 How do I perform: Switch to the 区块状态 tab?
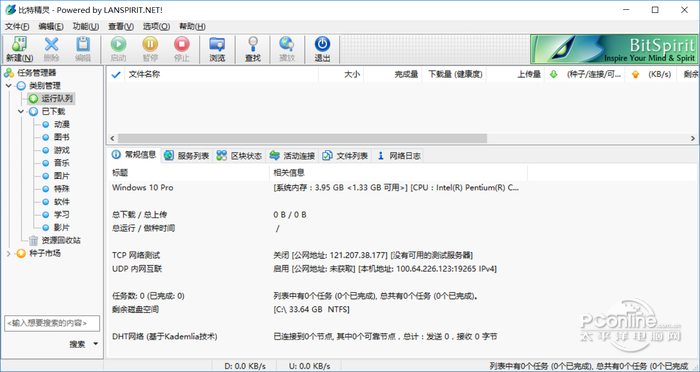point(239,155)
